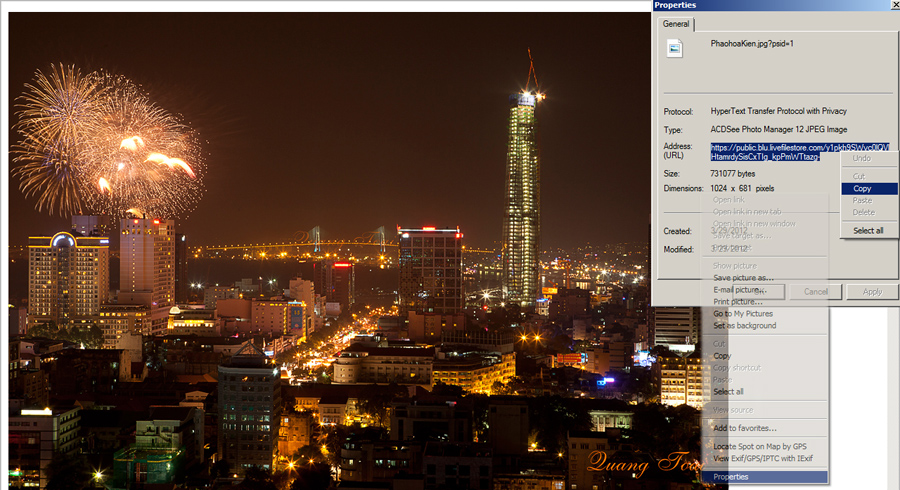900x490 pixels.
Task: Click 'Locate Spot on Map by GPS'
Action: pos(761,446)
